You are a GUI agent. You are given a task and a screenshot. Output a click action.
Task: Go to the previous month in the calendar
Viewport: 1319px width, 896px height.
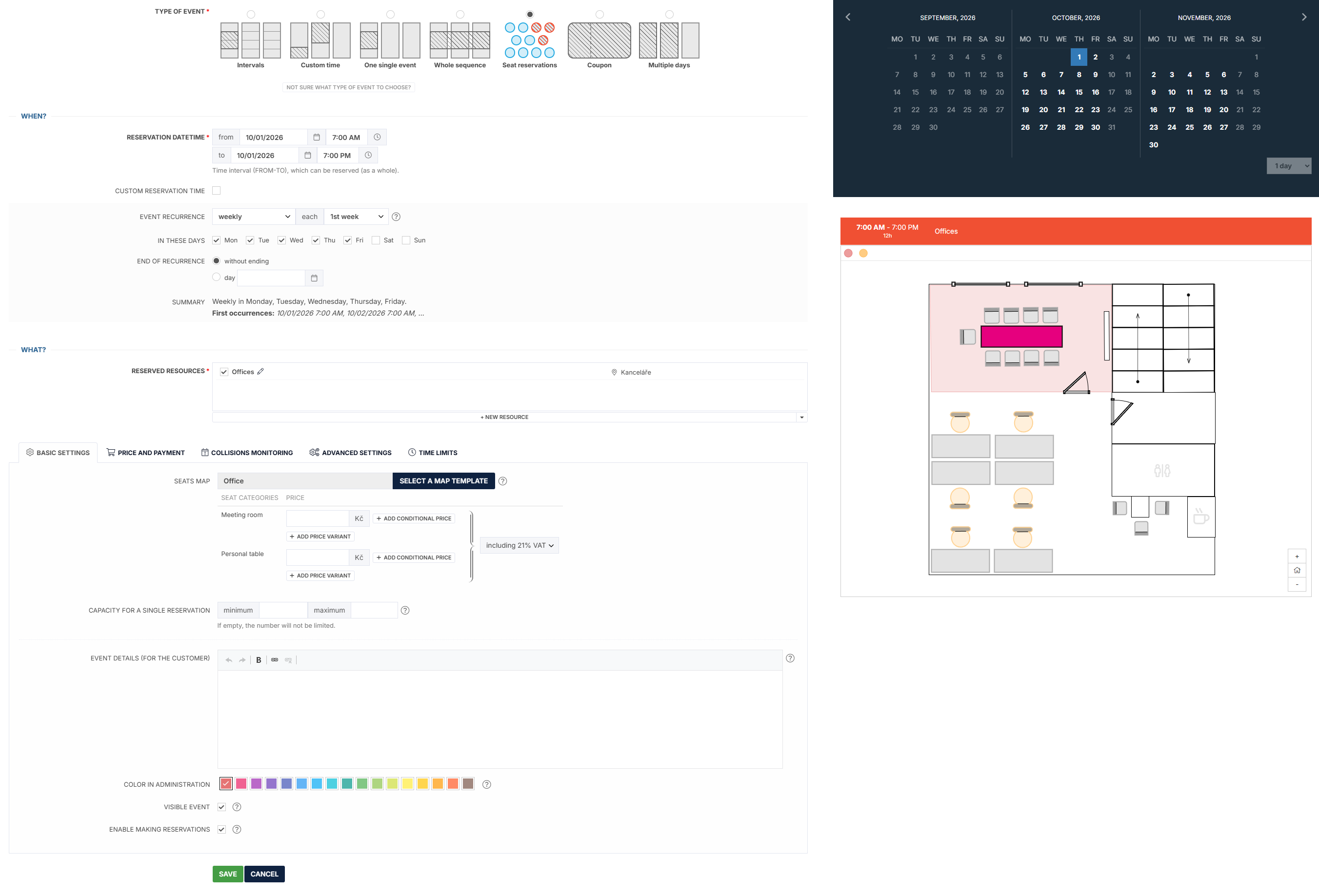pyautogui.click(x=847, y=17)
